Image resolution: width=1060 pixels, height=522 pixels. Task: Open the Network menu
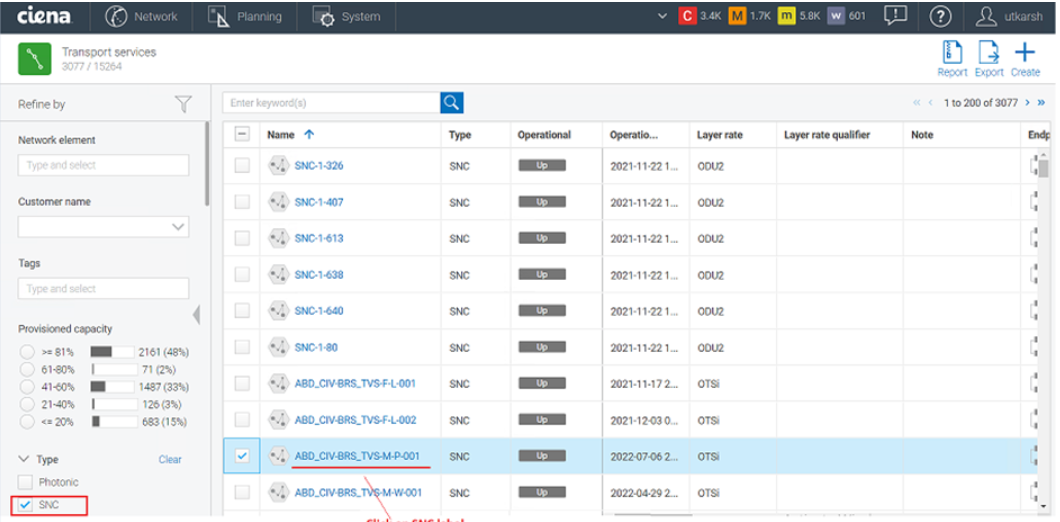pyautogui.click(x=141, y=16)
